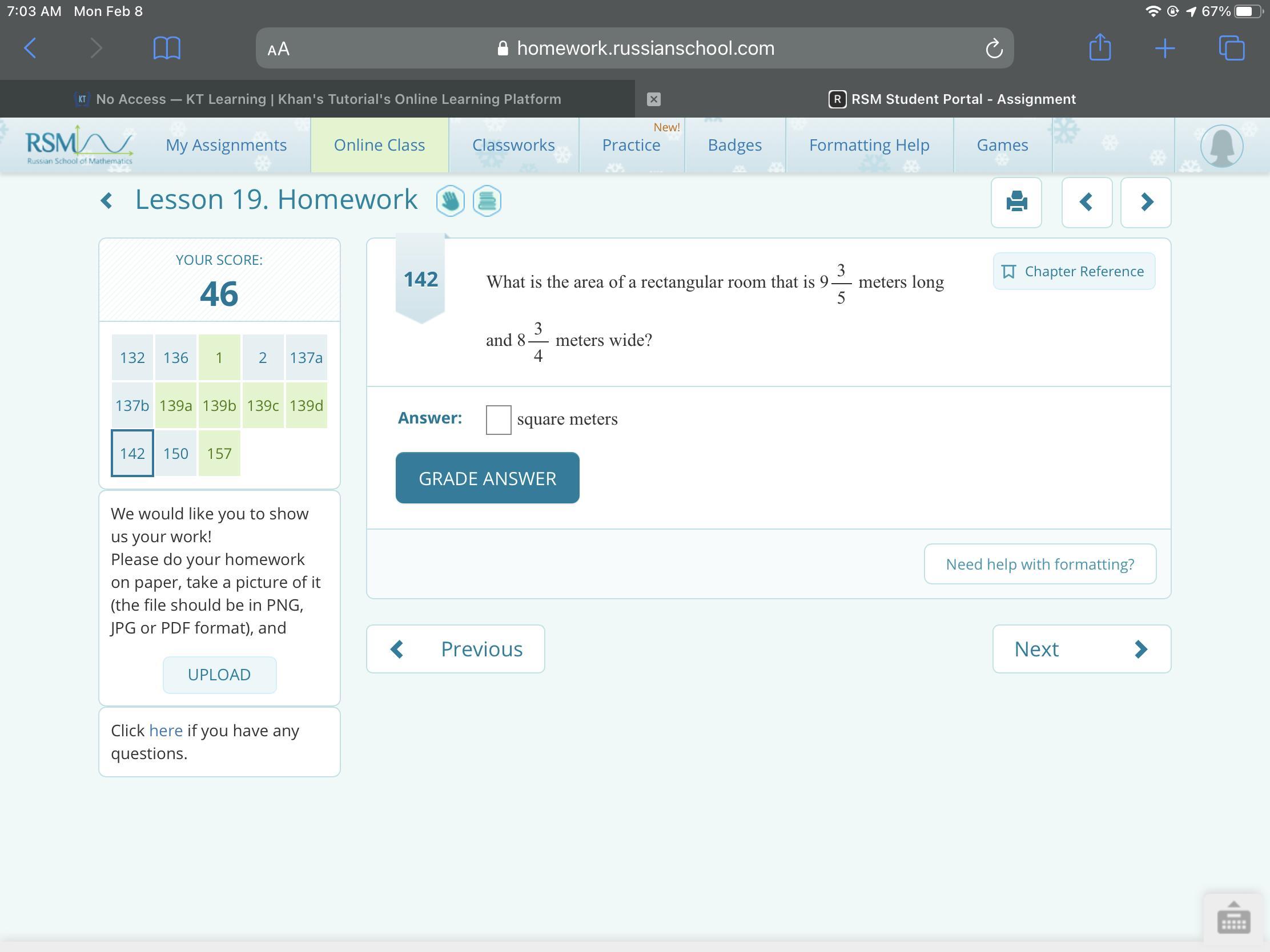Click the raised hand help icon
This screenshot has width=1270, height=952.
[x=450, y=201]
